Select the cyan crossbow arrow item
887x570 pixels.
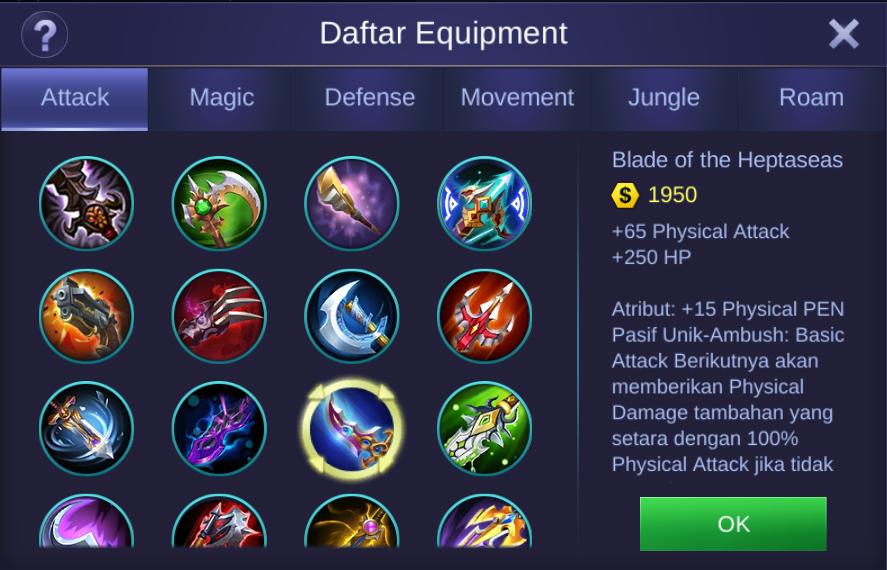(484, 204)
